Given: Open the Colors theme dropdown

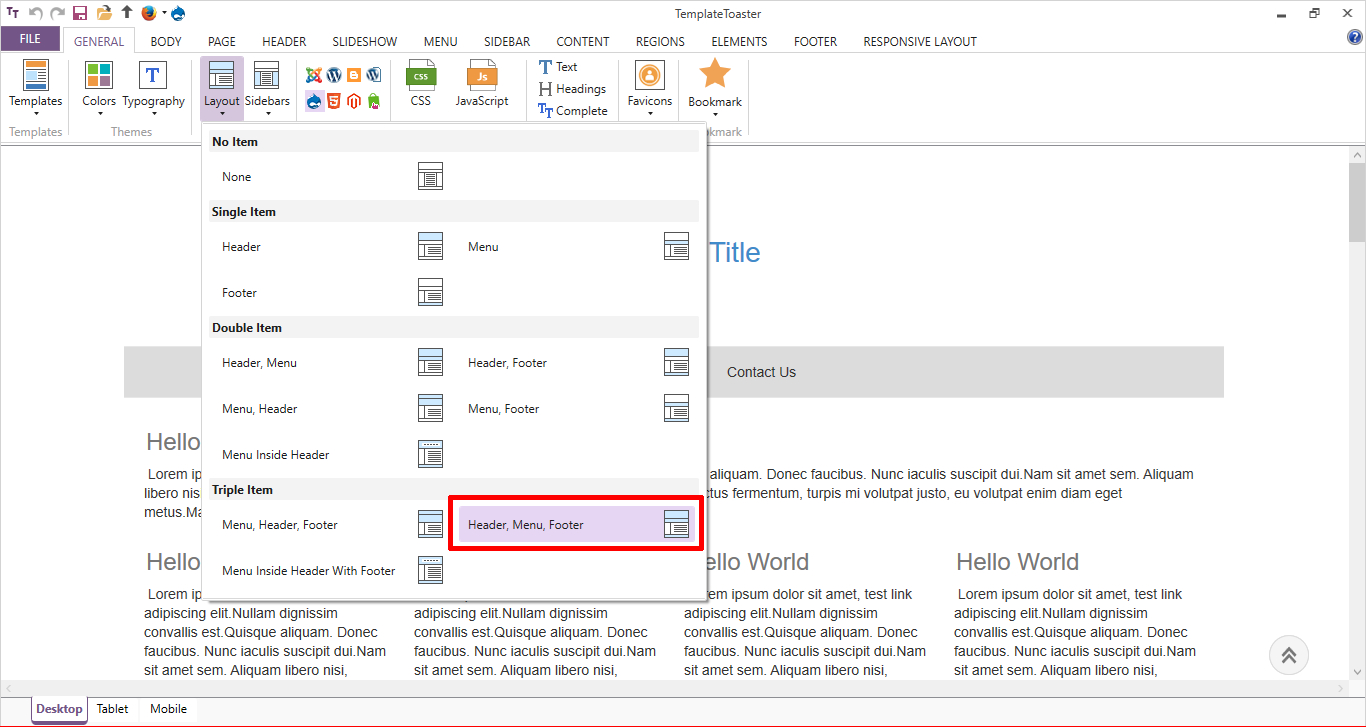Looking at the screenshot, I should pyautogui.click(x=99, y=86).
